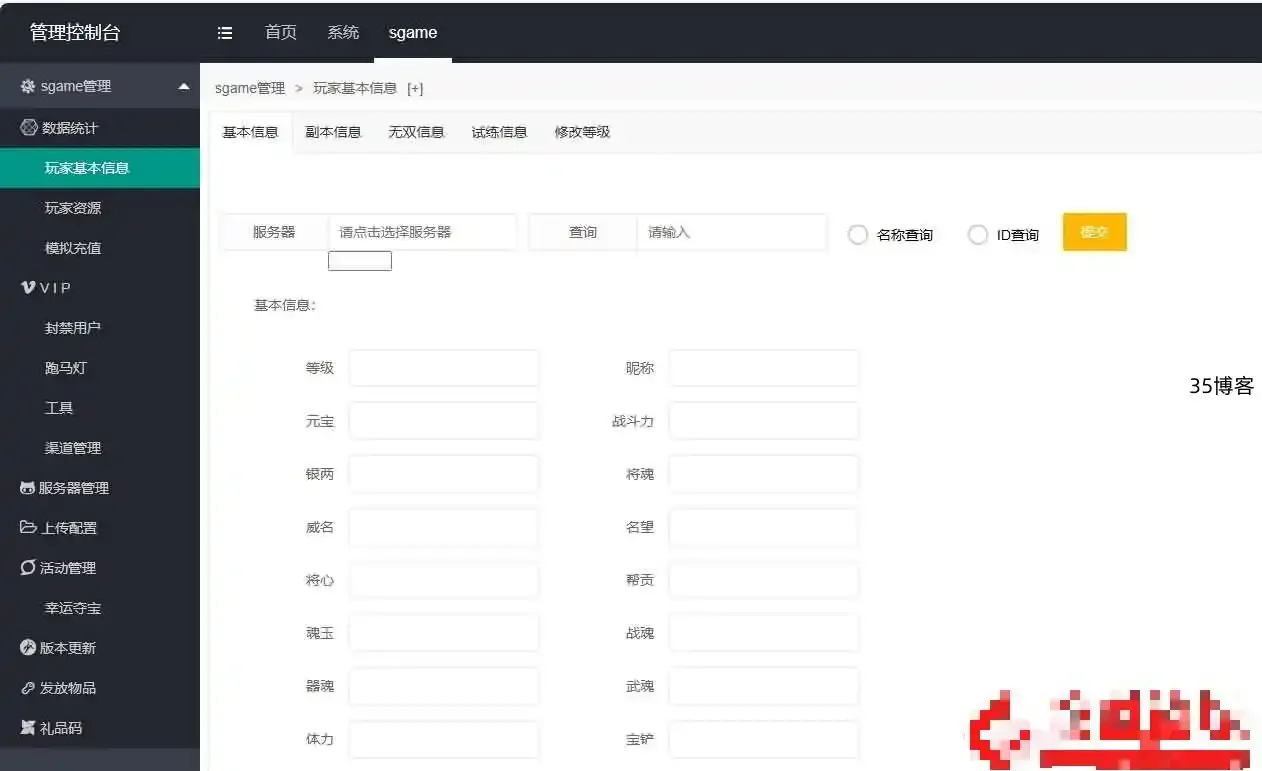Click the 名望 input field
This screenshot has height=771, width=1262.
764,527
